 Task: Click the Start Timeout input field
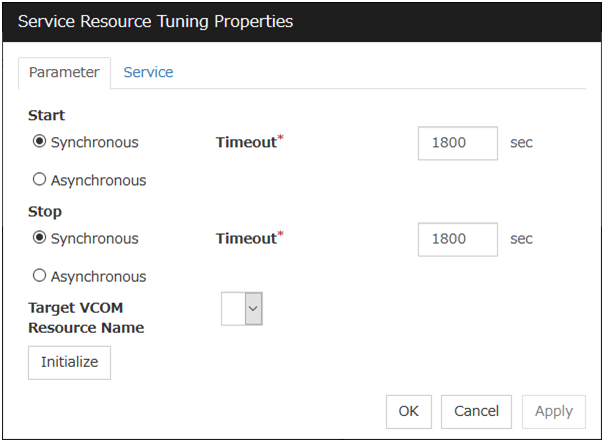[457, 143]
